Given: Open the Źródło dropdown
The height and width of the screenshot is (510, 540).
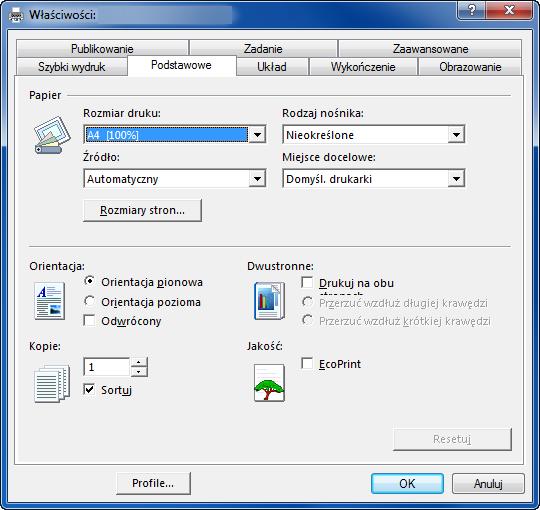Looking at the screenshot, I should point(257,179).
